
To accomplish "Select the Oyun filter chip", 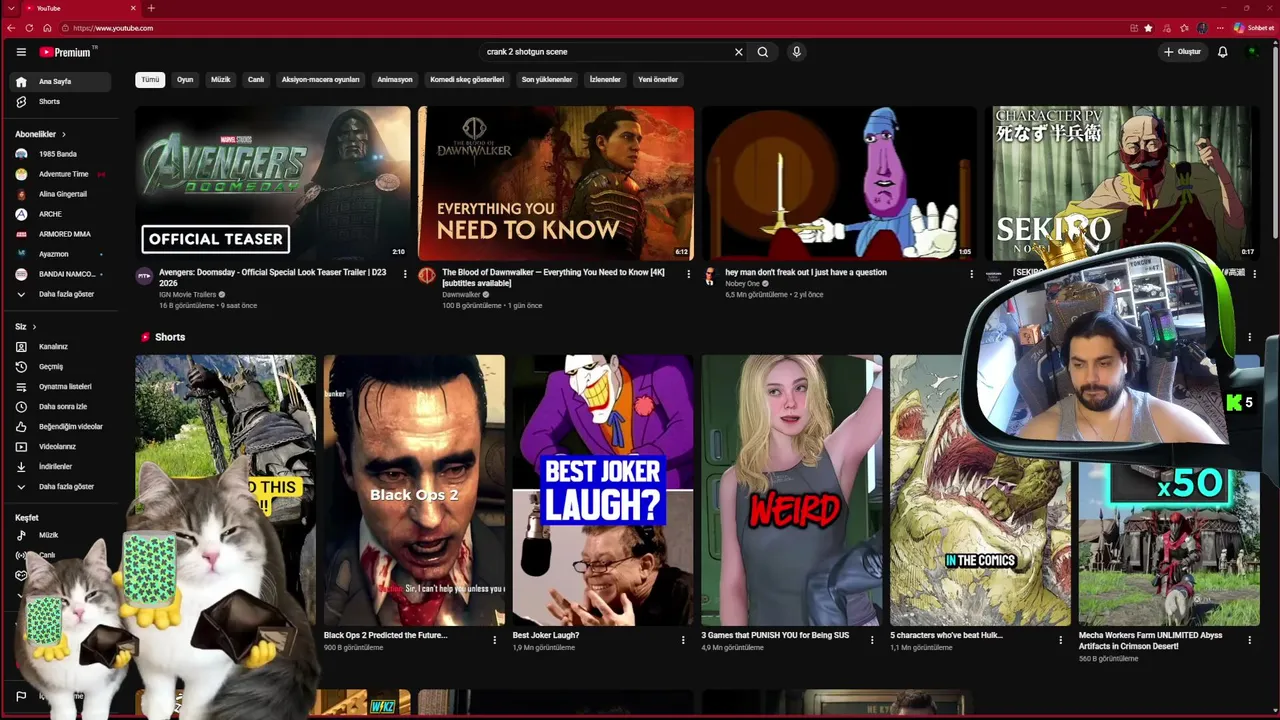I will click(185, 80).
